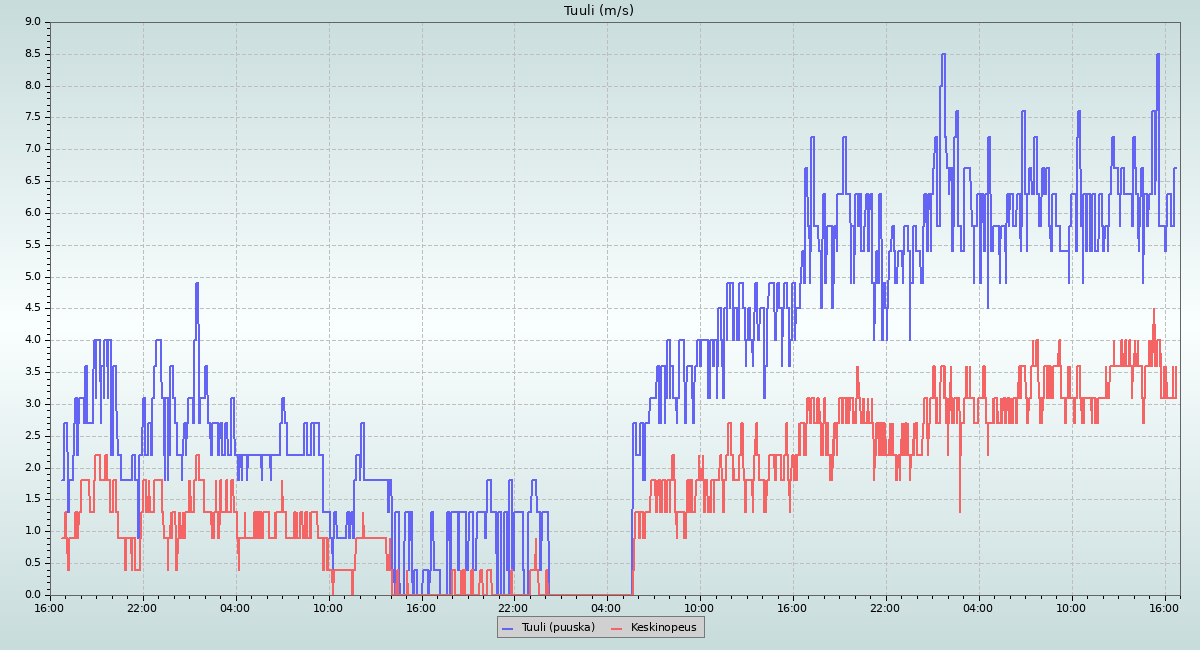The width and height of the screenshot is (1200, 650).
Task: Click the 4.5 y-axis value
Action: pyautogui.click(x=33, y=308)
